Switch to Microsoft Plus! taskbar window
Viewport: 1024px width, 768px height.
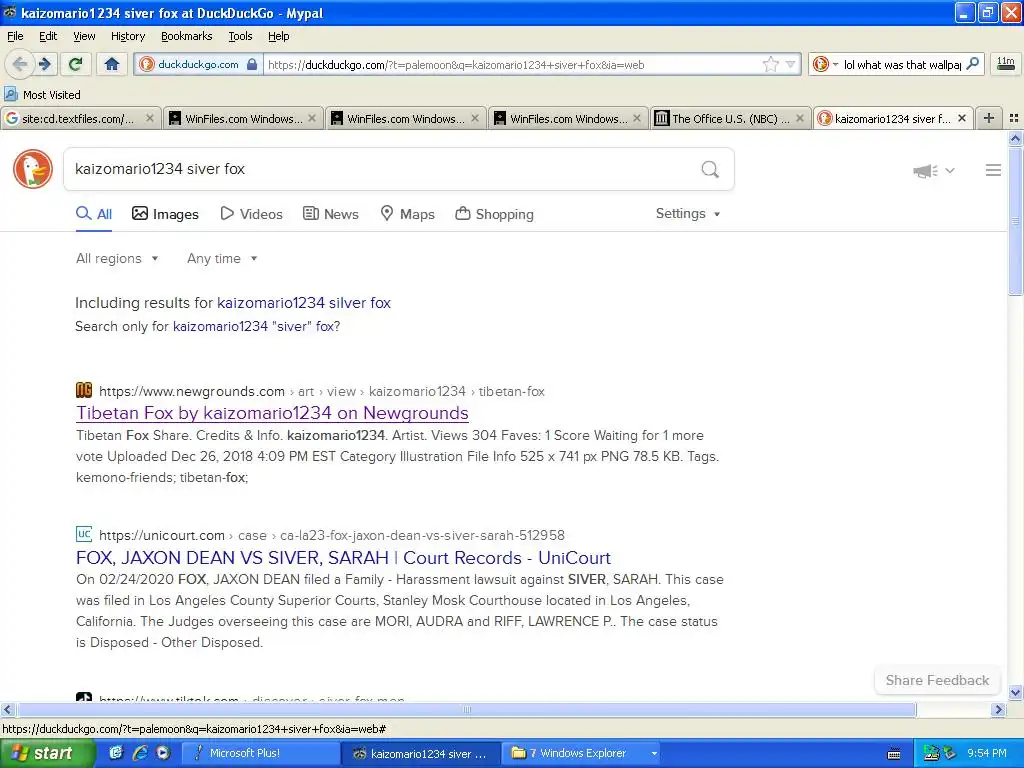click(259, 754)
